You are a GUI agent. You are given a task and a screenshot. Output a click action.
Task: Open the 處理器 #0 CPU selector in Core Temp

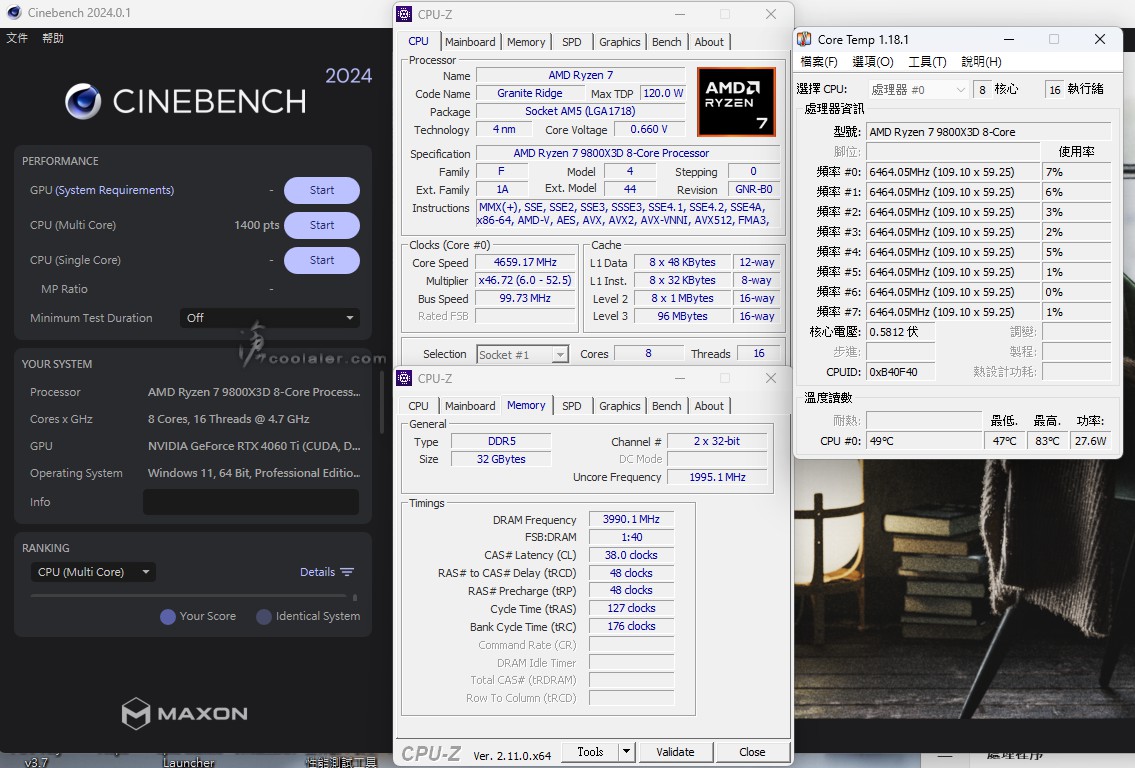click(x=918, y=90)
